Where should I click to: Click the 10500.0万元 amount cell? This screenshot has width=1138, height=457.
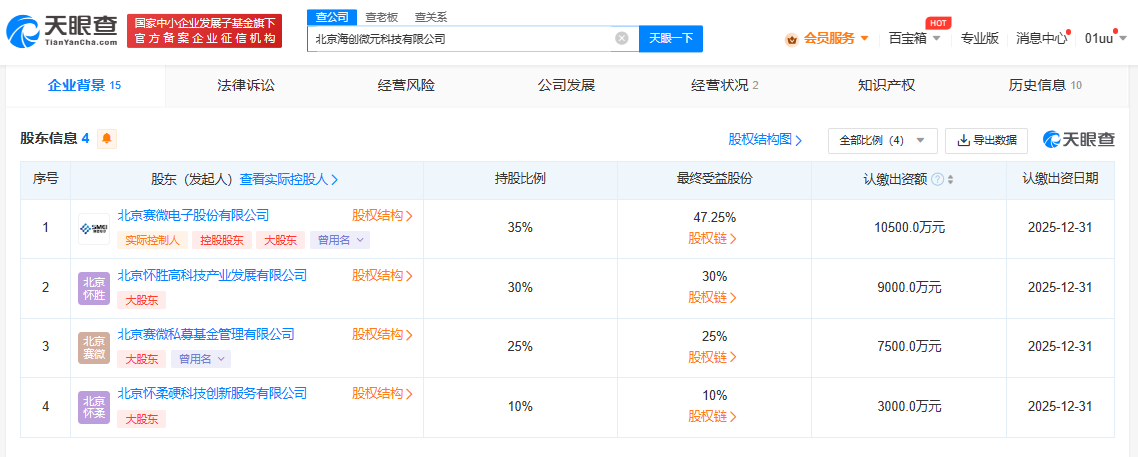point(909,227)
